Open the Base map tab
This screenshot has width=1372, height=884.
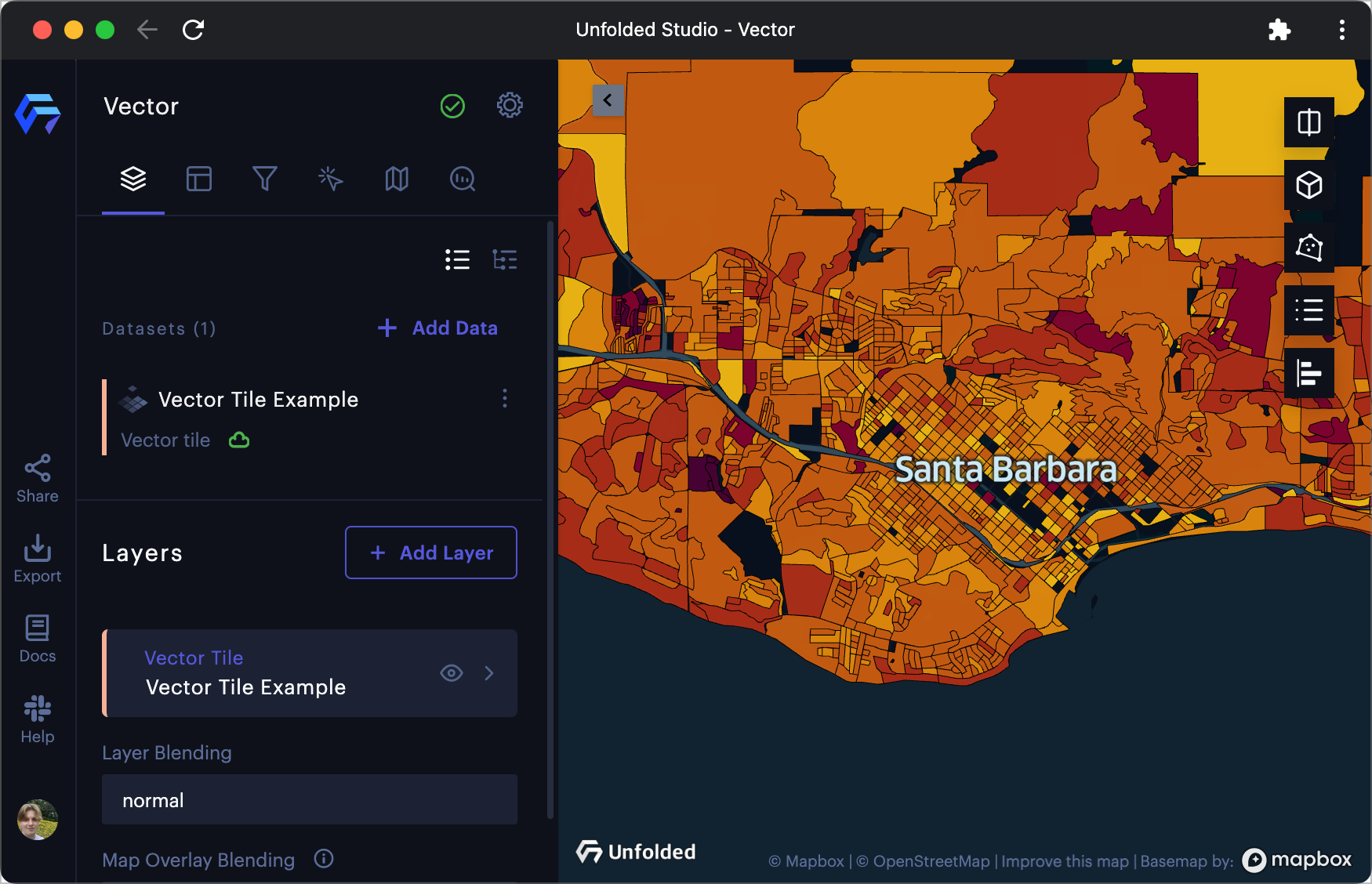[x=396, y=179]
